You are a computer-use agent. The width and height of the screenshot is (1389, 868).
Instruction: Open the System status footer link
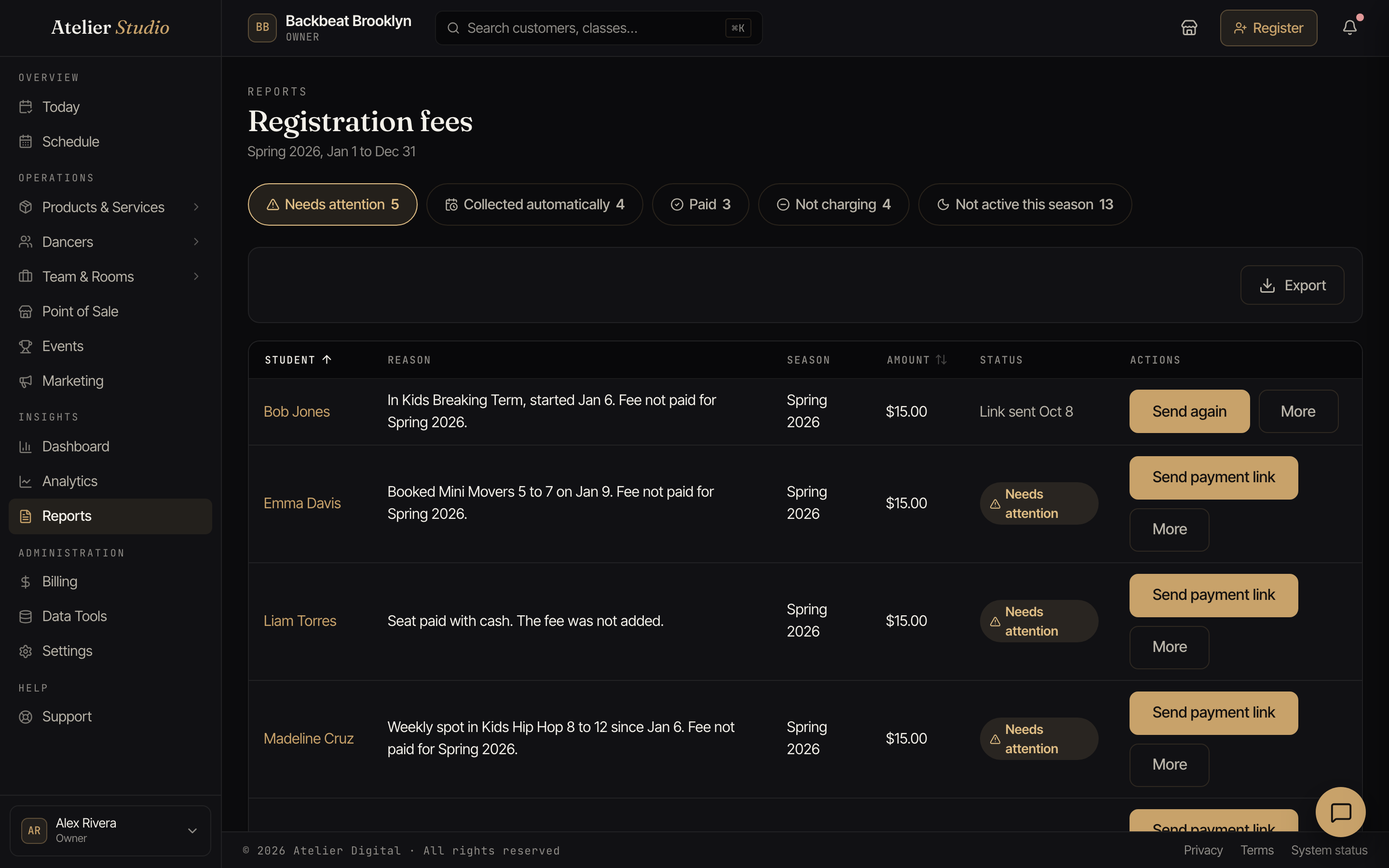coord(1329,850)
